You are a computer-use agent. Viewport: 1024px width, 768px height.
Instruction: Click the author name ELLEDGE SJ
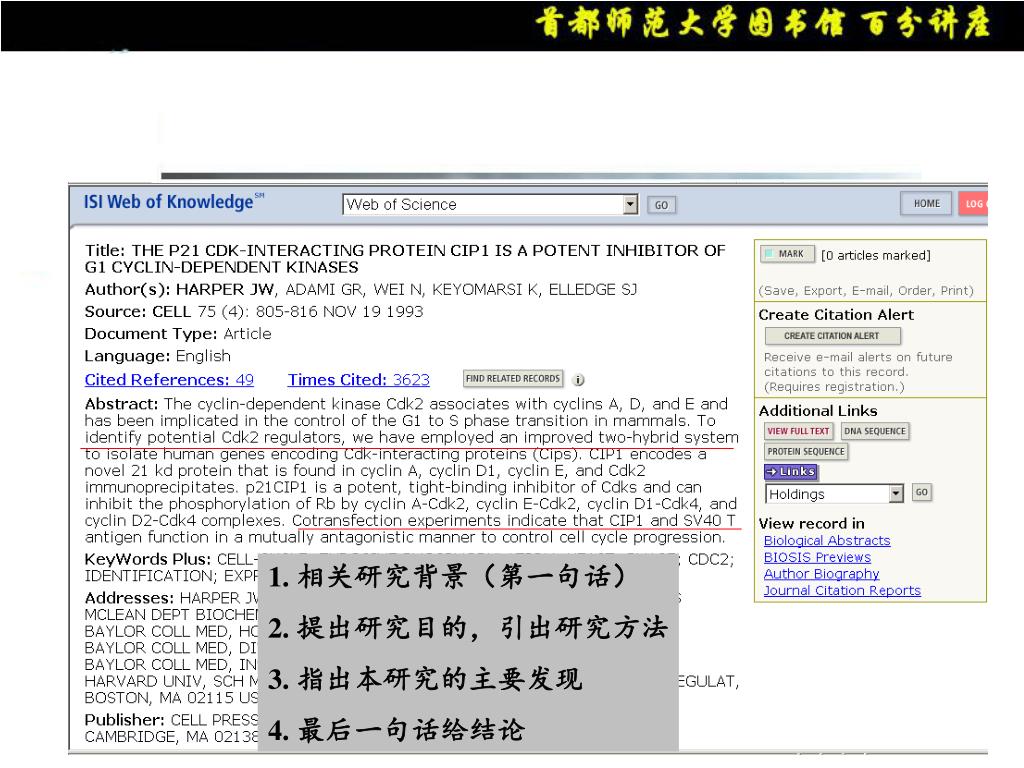click(x=592, y=289)
